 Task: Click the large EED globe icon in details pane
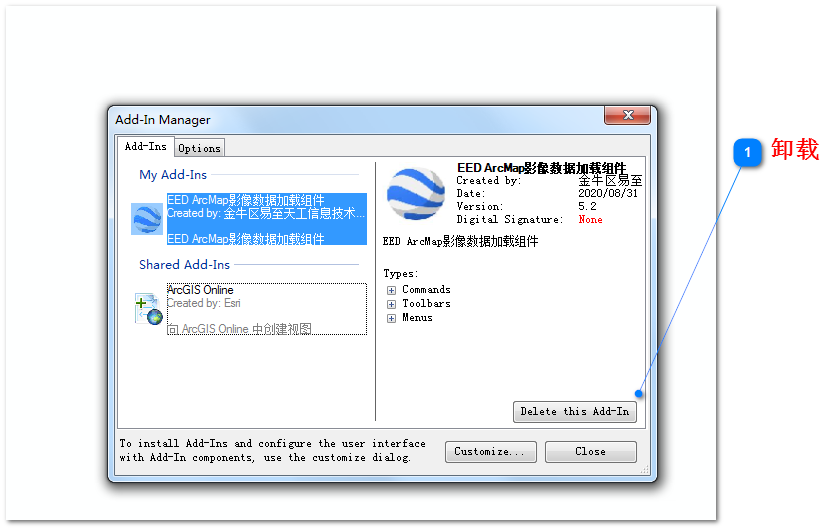pos(415,194)
